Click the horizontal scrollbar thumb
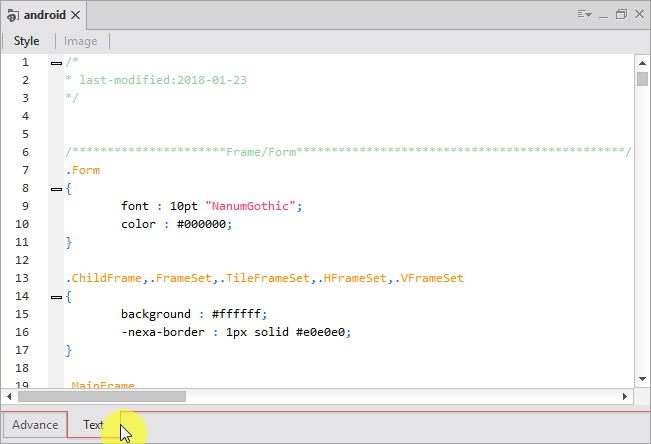Viewport: 651px width, 444px height. tap(100, 396)
